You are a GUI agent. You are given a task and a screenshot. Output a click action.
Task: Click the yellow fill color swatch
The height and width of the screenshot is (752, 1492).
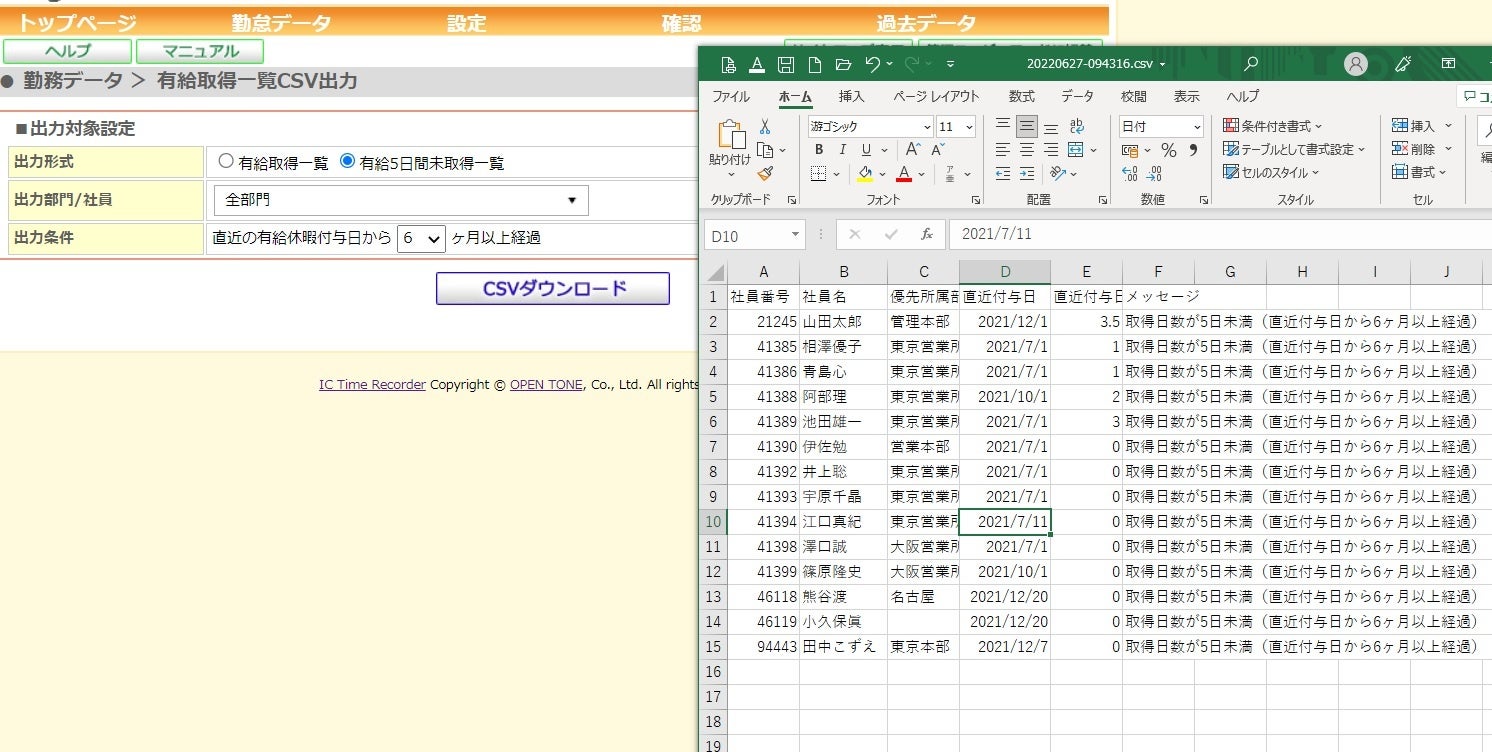866,174
